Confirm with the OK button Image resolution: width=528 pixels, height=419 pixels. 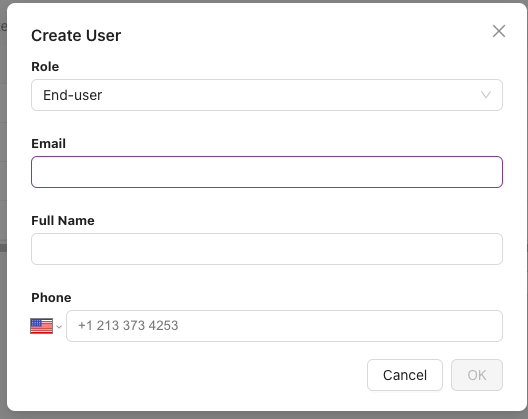[477, 375]
